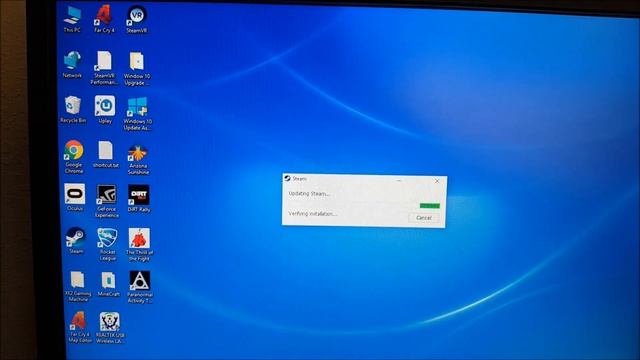This screenshot has width=640, height=360.
Task: Select the Oculus desktop shortcut
Action: [75, 197]
